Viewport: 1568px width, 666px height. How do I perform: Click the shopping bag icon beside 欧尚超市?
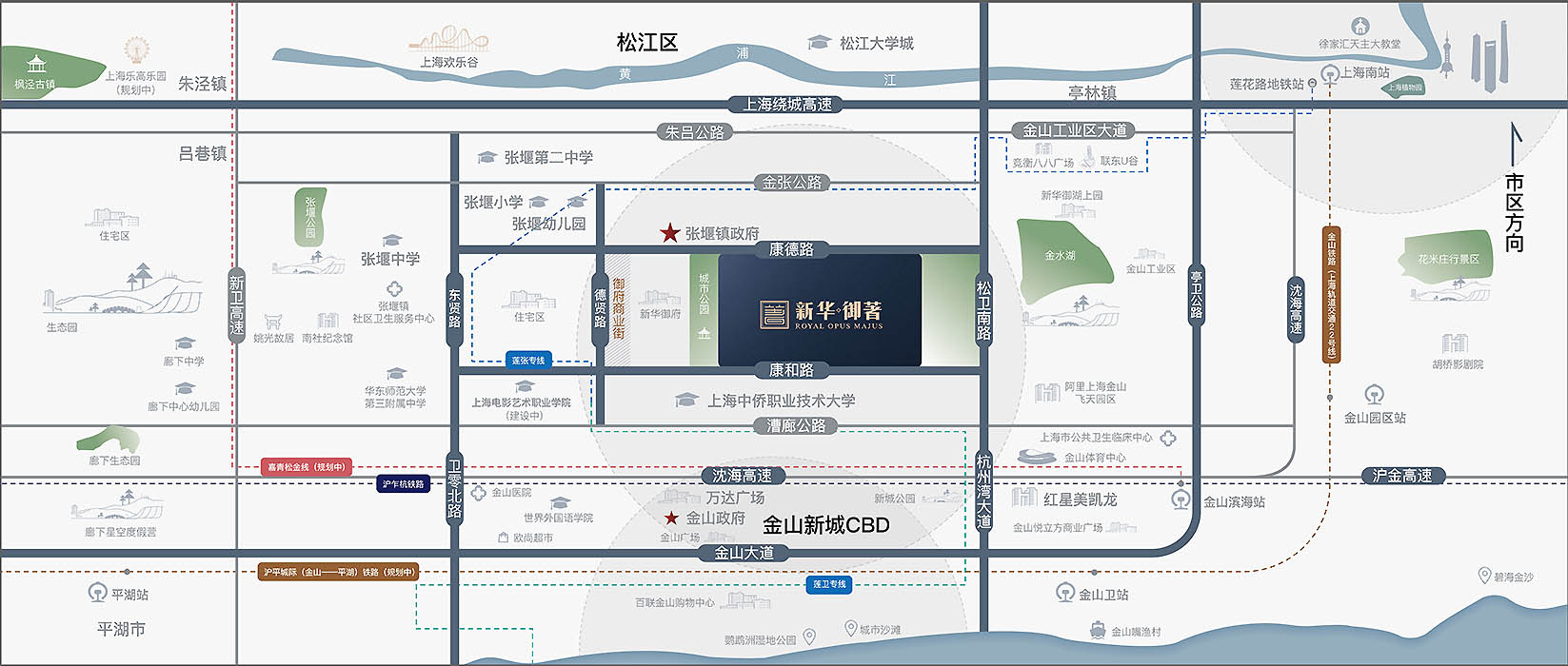point(504,538)
